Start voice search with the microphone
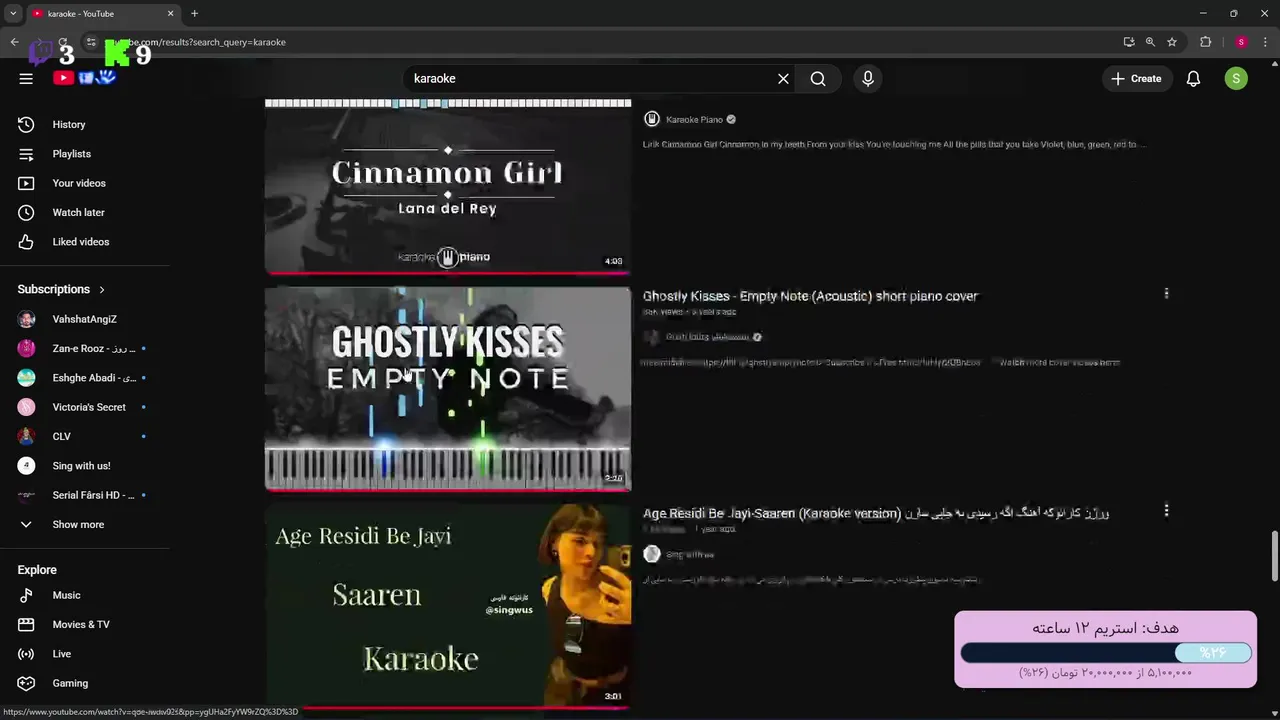 [x=868, y=78]
